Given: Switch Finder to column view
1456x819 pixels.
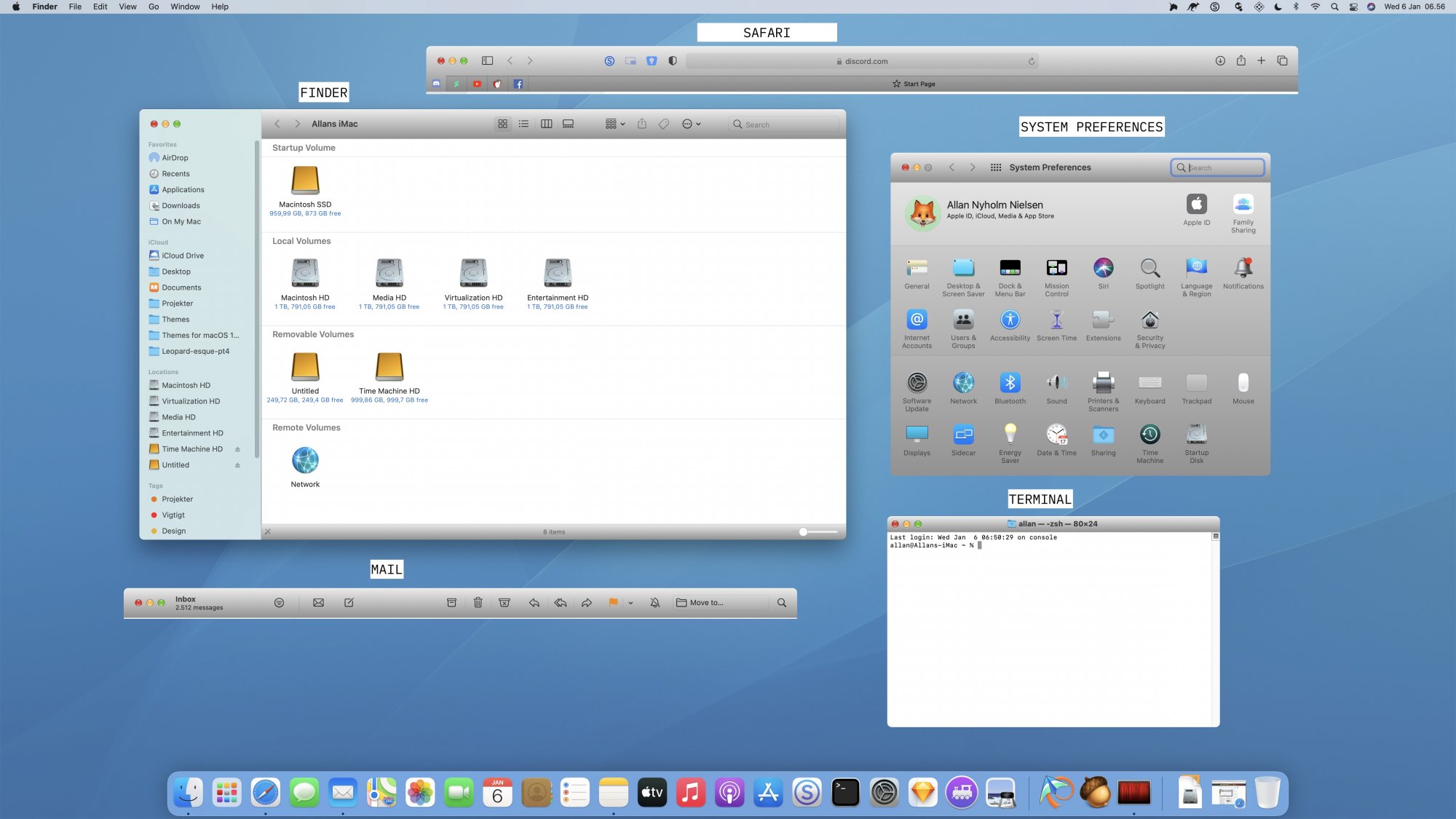Looking at the screenshot, I should [546, 124].
